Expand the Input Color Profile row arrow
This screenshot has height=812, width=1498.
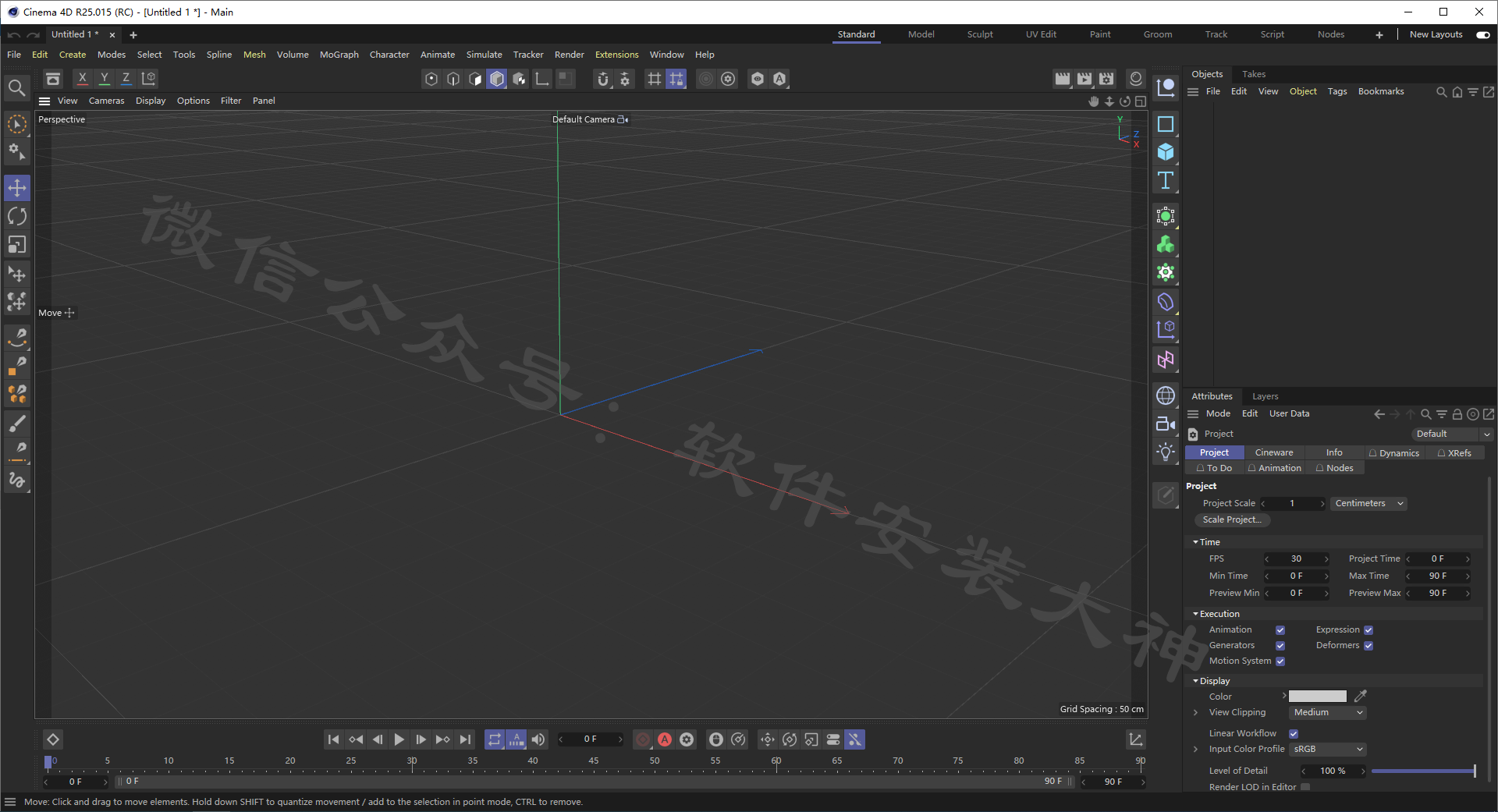point(1195,750)
